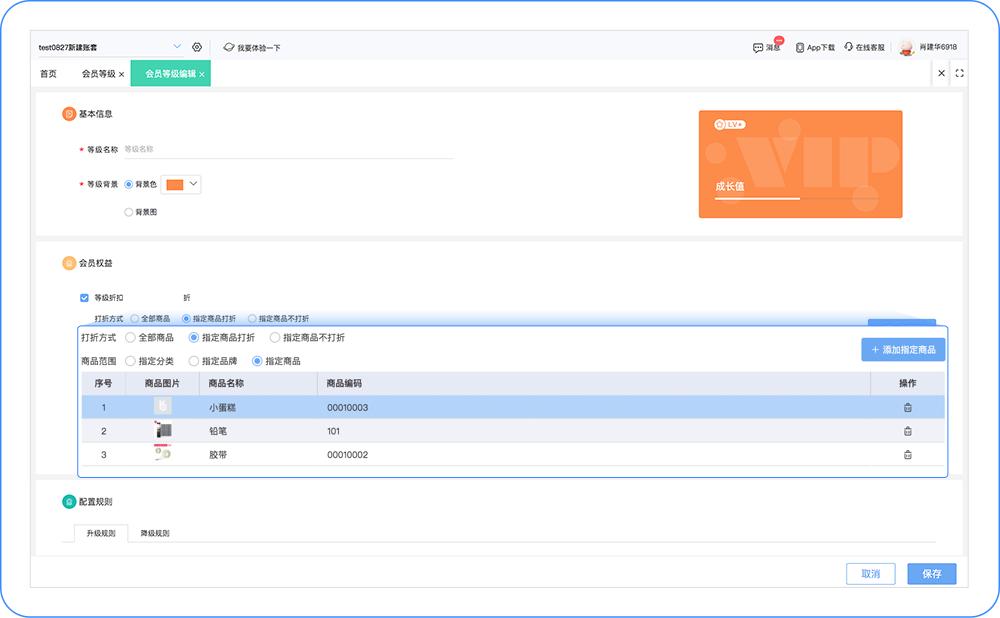Click the settings gear beside the account name
The width and height of the screenshot is (1000, 618).
(x=196, y=46)
